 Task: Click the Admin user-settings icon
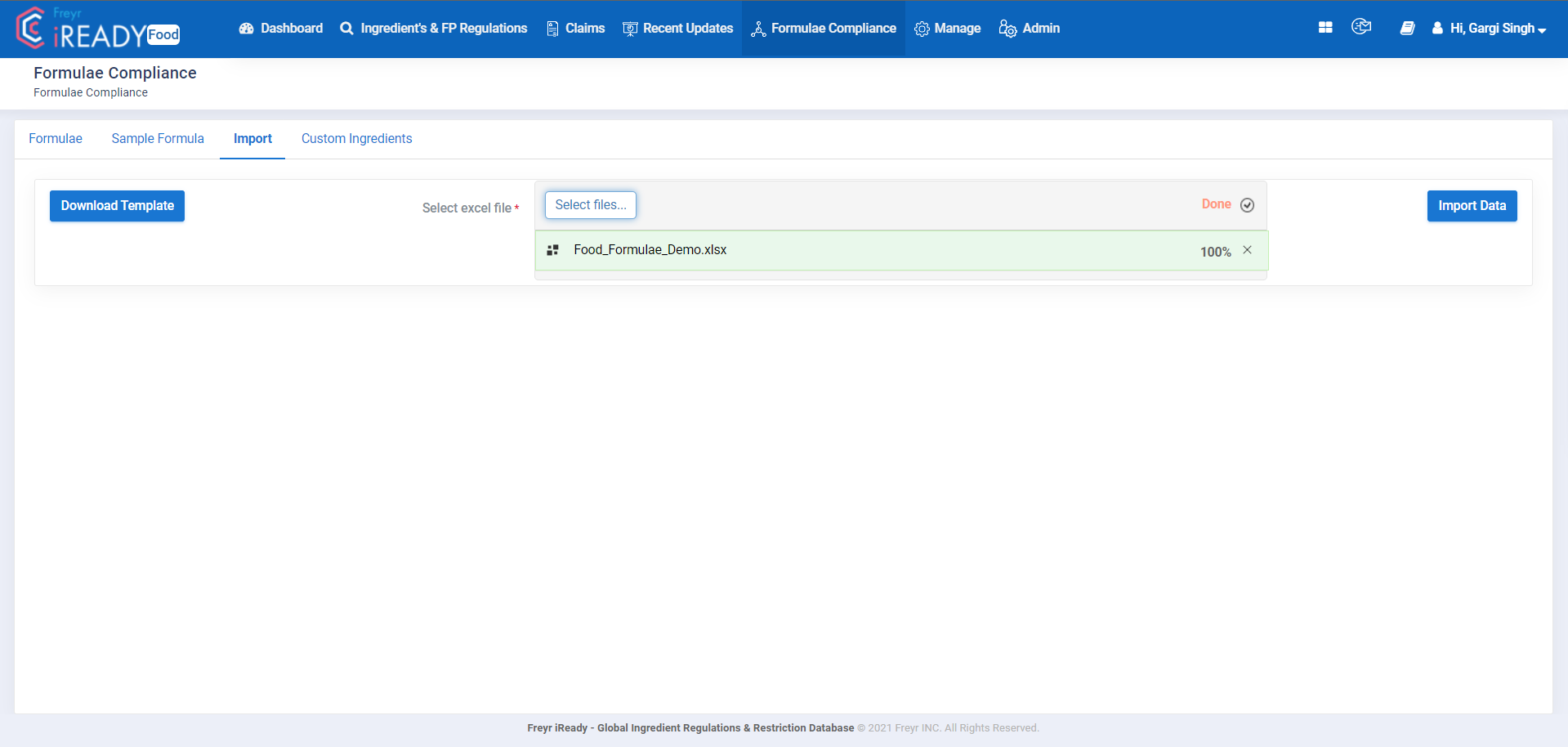[x=1007, y=29]
